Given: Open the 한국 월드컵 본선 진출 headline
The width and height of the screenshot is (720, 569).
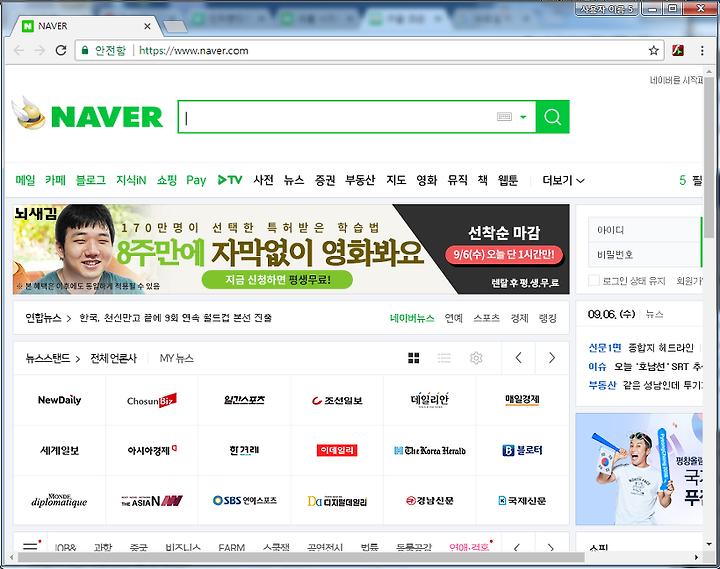Looking at the screenshot, I should 175,318.
